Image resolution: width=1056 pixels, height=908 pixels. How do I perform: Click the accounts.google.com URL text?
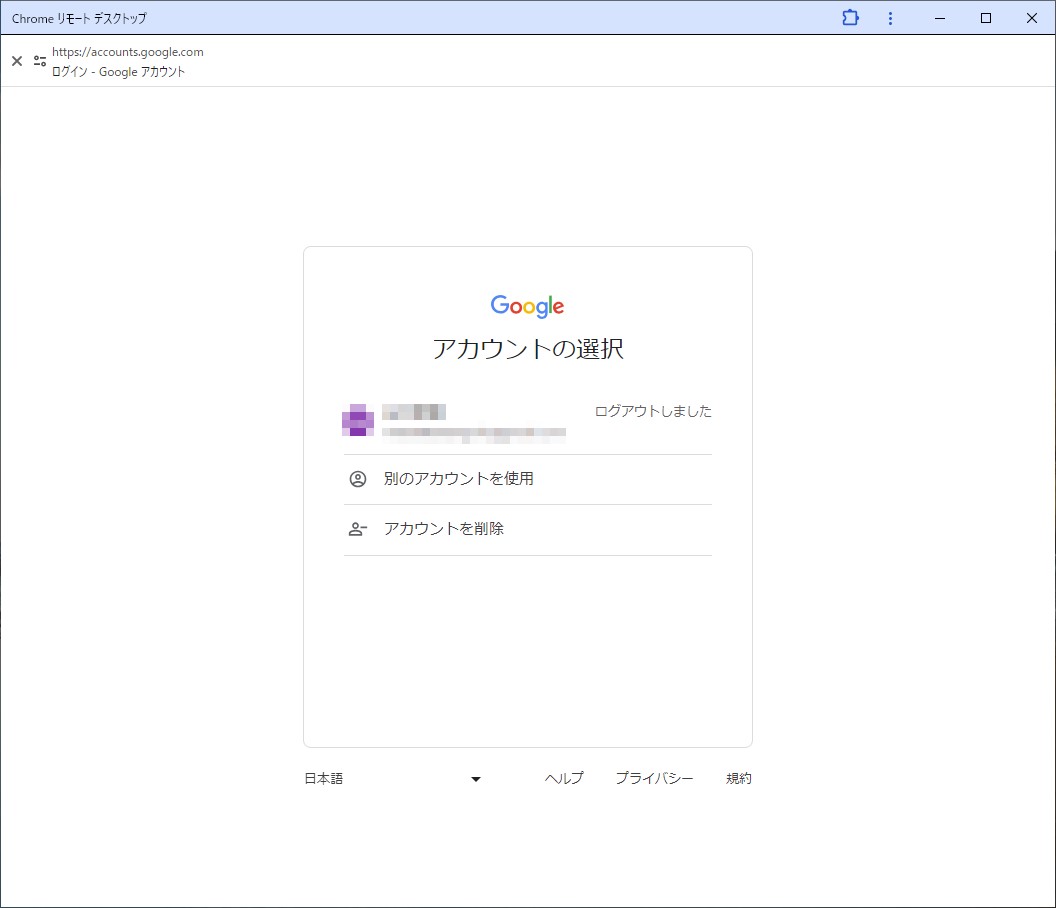[x=127, y=52]
